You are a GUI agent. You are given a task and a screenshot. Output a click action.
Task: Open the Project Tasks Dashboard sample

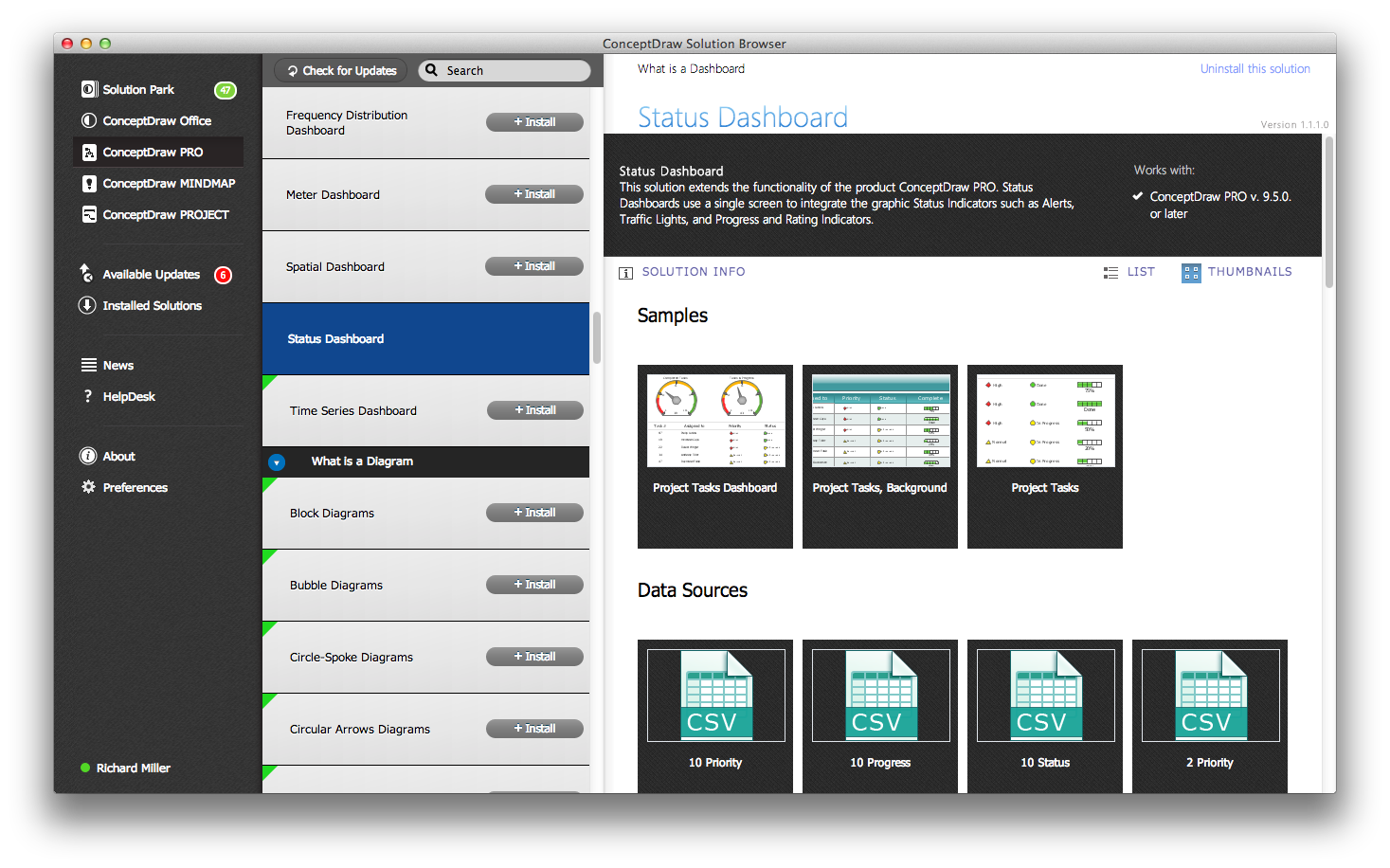click(714, 420)
